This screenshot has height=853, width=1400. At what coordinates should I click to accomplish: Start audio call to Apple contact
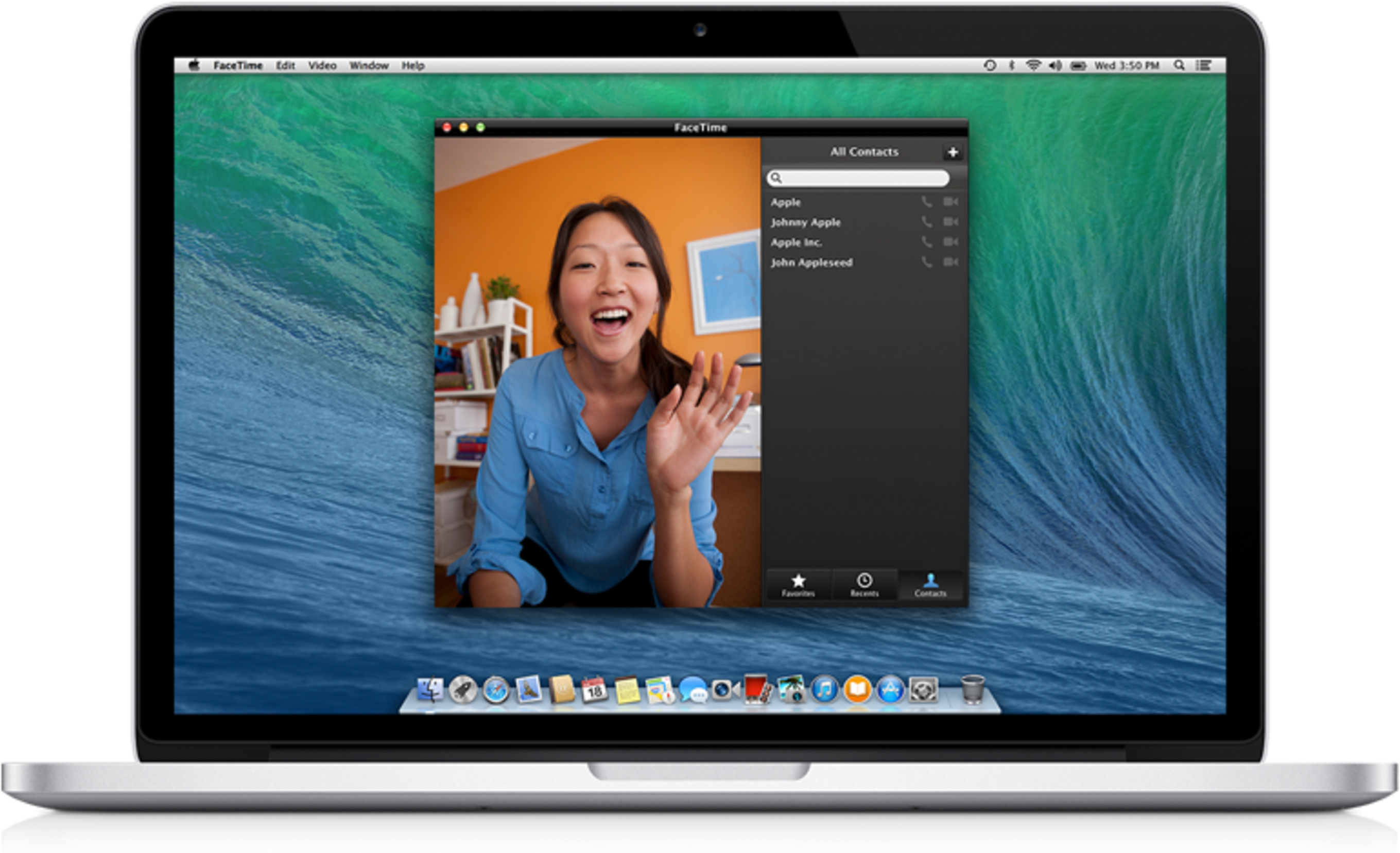(x=926, y=202)
